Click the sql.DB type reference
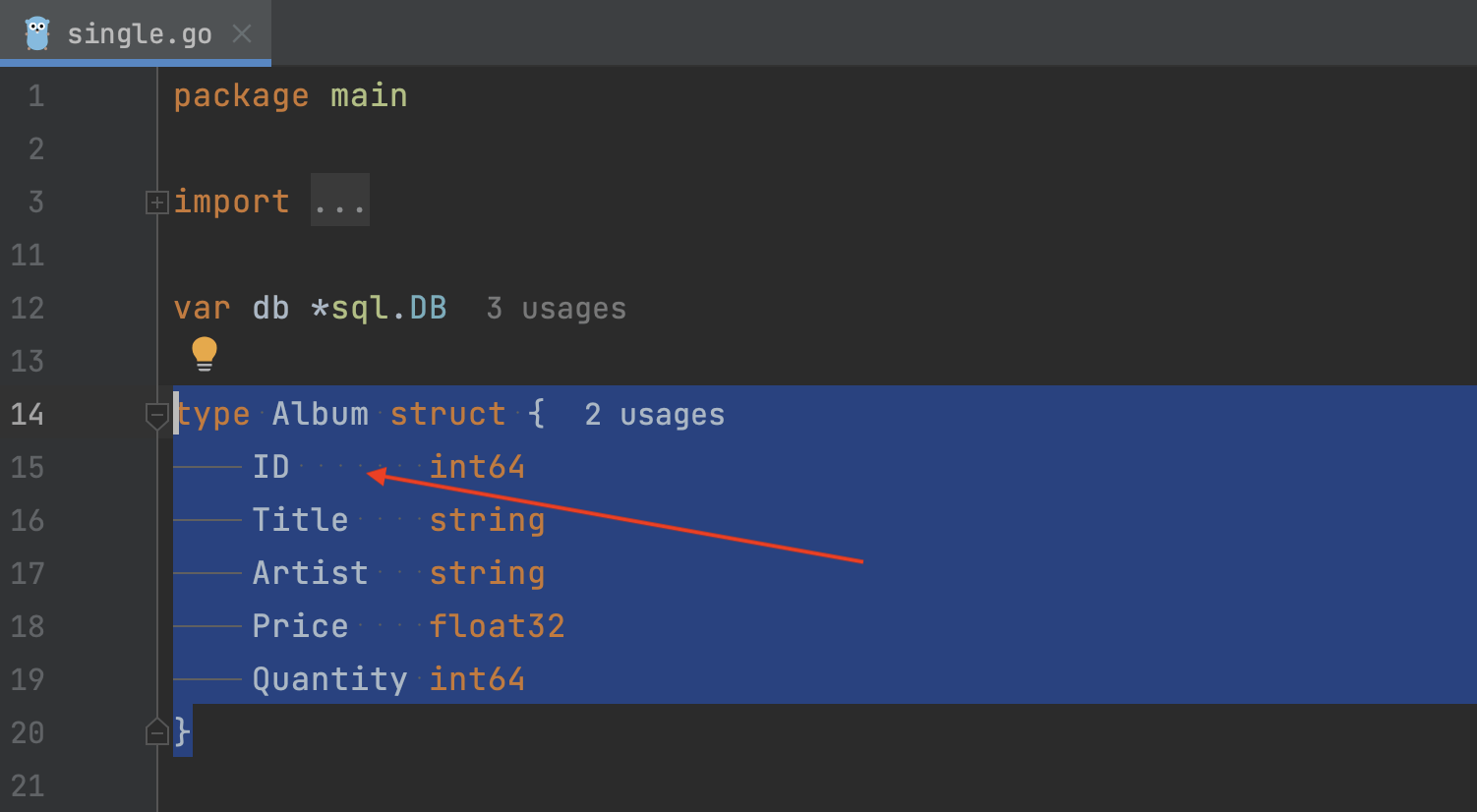 tap(388, 308)
